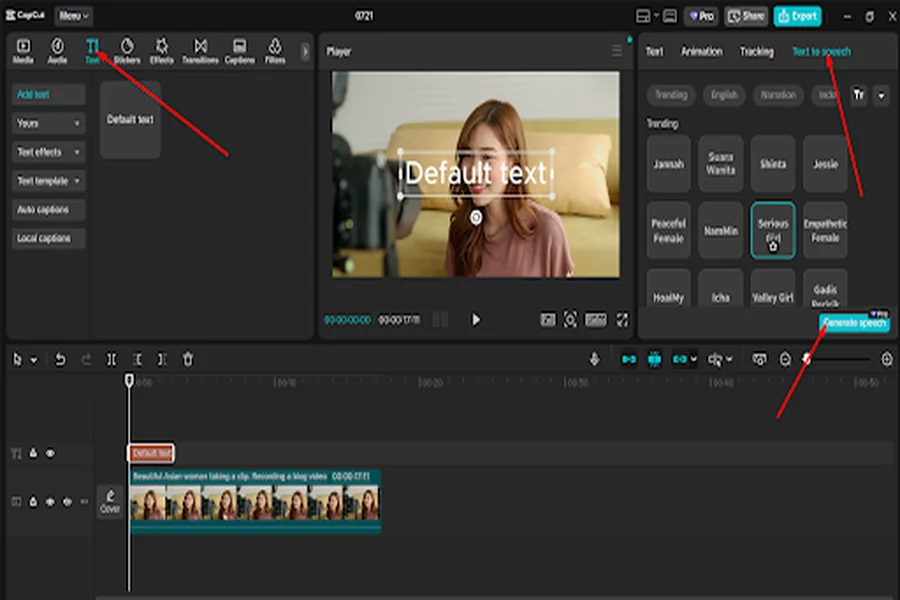Open the Stickers panel
The height and width of the screenshot is (600, 900).
tap(127, 51)
